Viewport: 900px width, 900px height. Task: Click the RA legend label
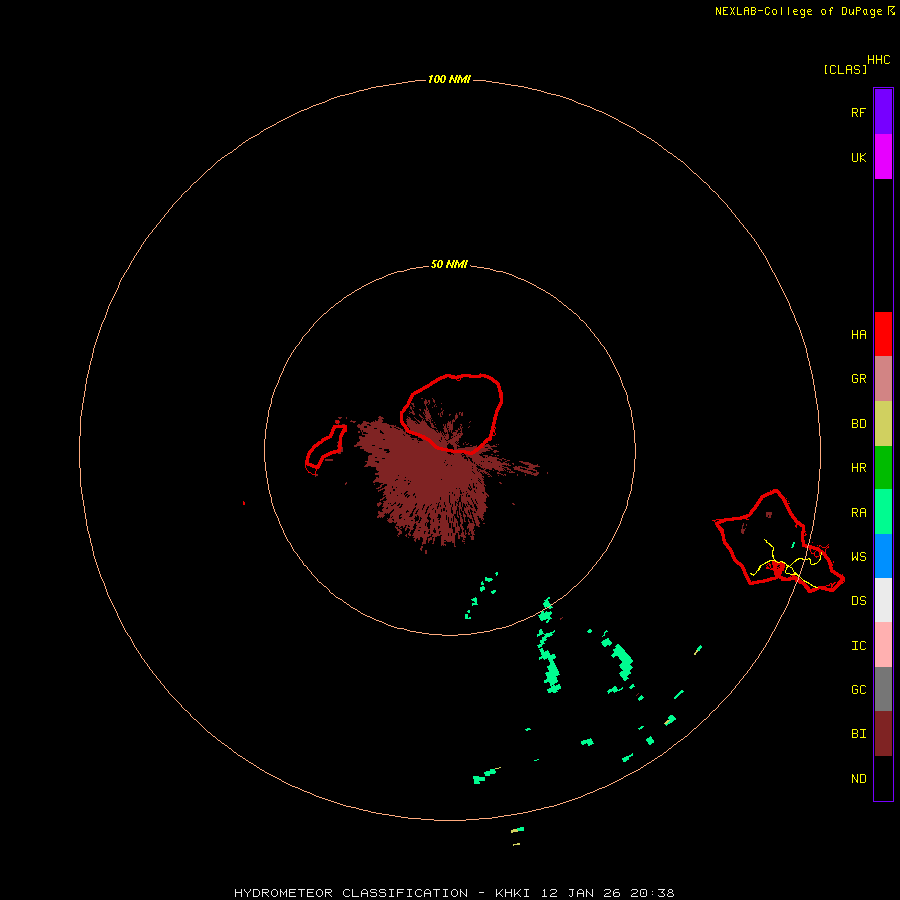pos(858,513)
